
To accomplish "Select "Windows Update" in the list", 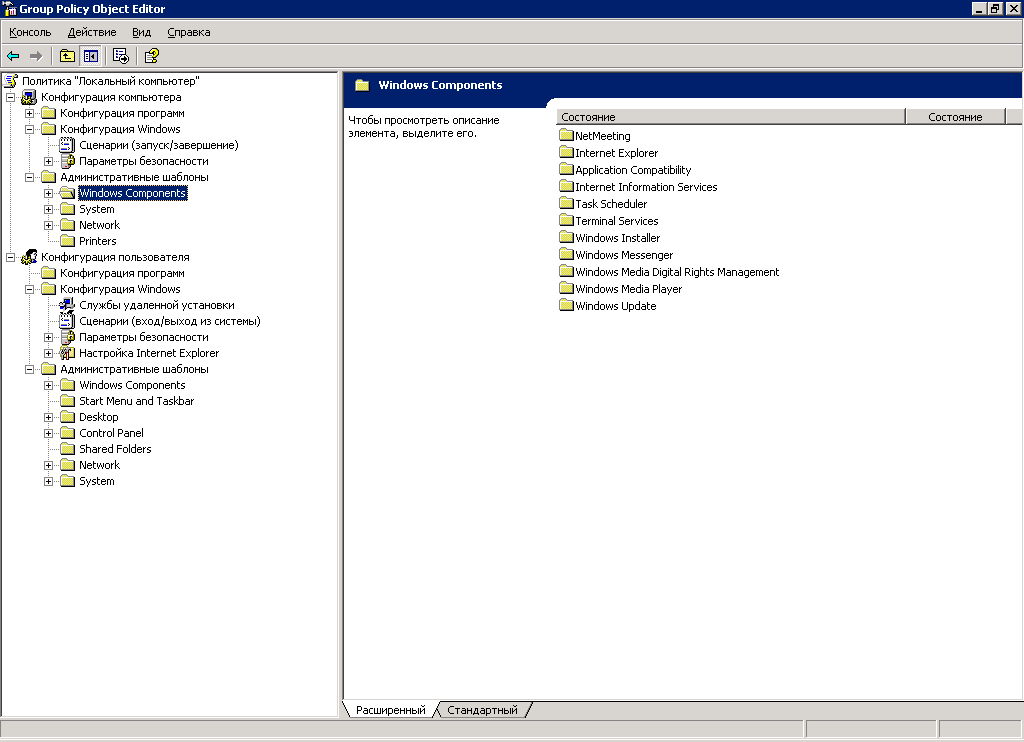I will tap(615, 306).
